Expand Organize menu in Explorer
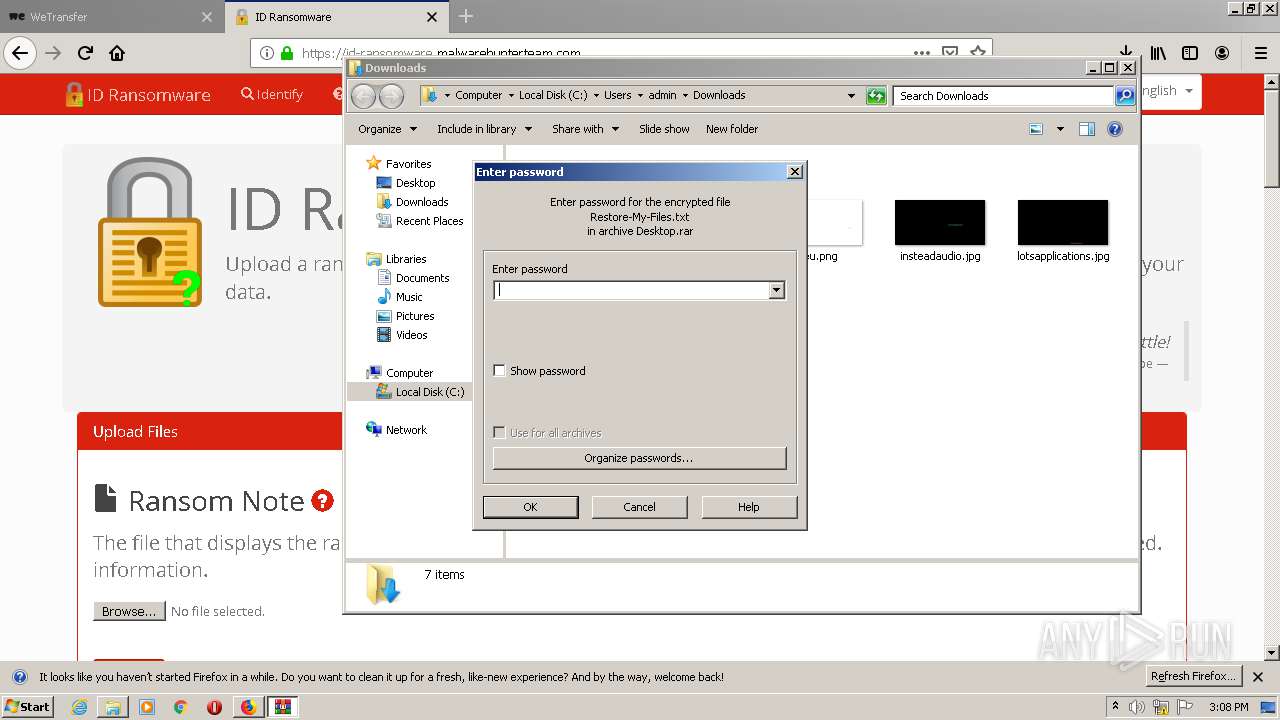The image size is (1280, 720). [387, 129]
